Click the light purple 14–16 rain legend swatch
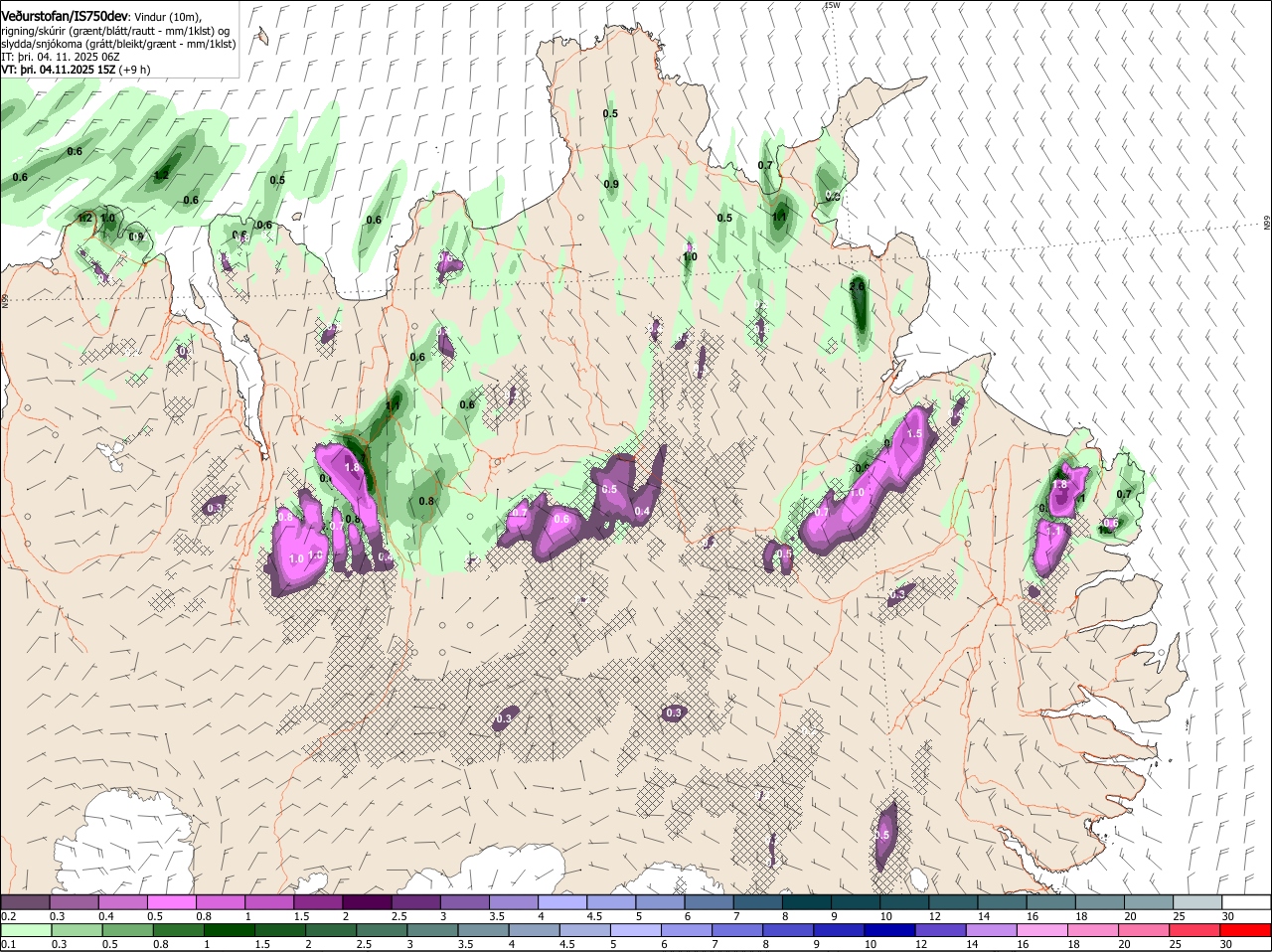1272x952 pixels. (x=990, y=930)
